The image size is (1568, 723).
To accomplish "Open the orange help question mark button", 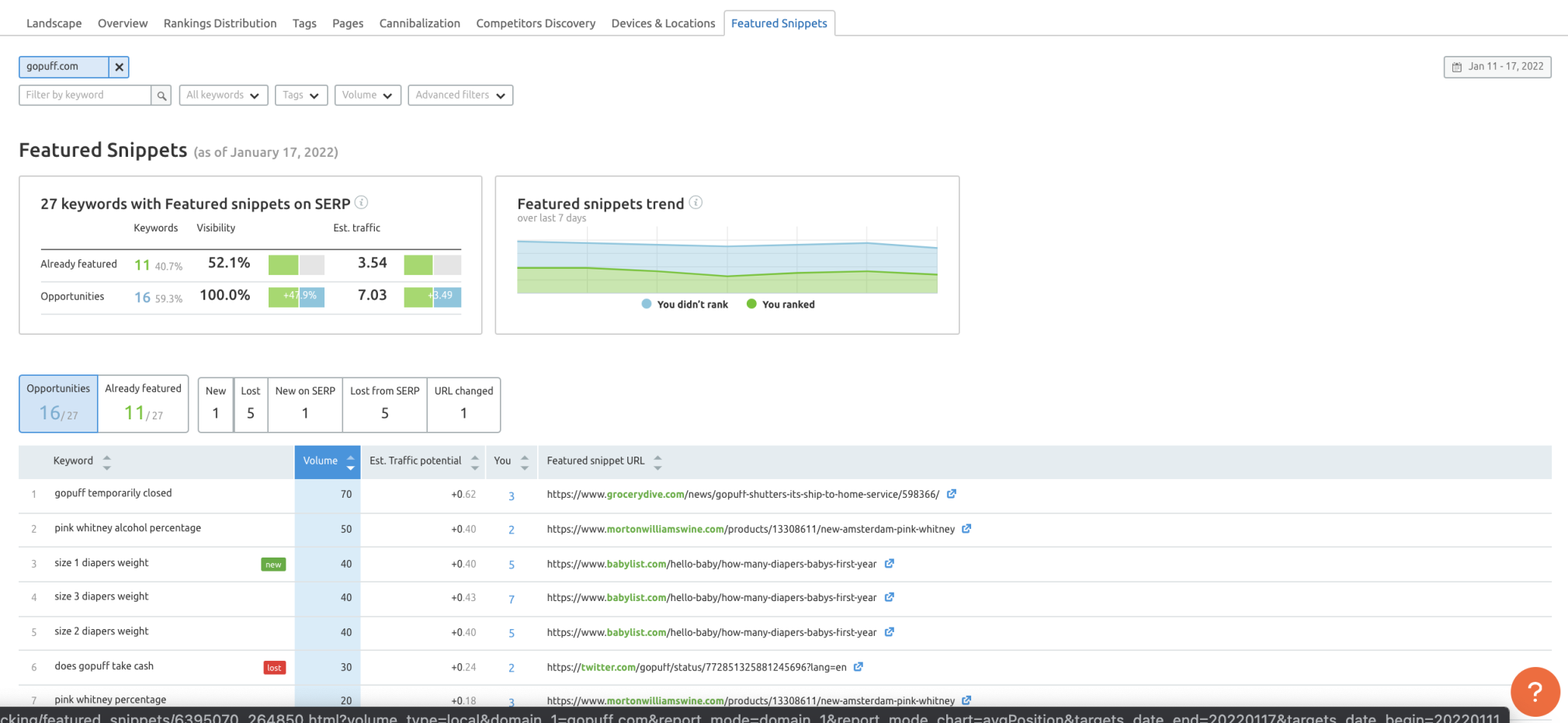I will click(x=1535, y=691).
